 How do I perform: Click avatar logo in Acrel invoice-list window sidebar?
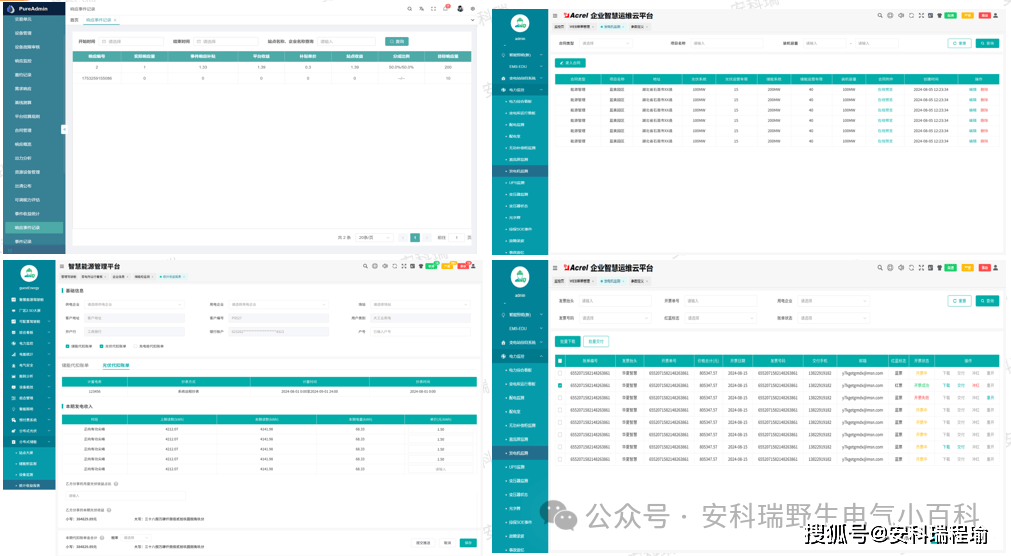tap(520, 277)
